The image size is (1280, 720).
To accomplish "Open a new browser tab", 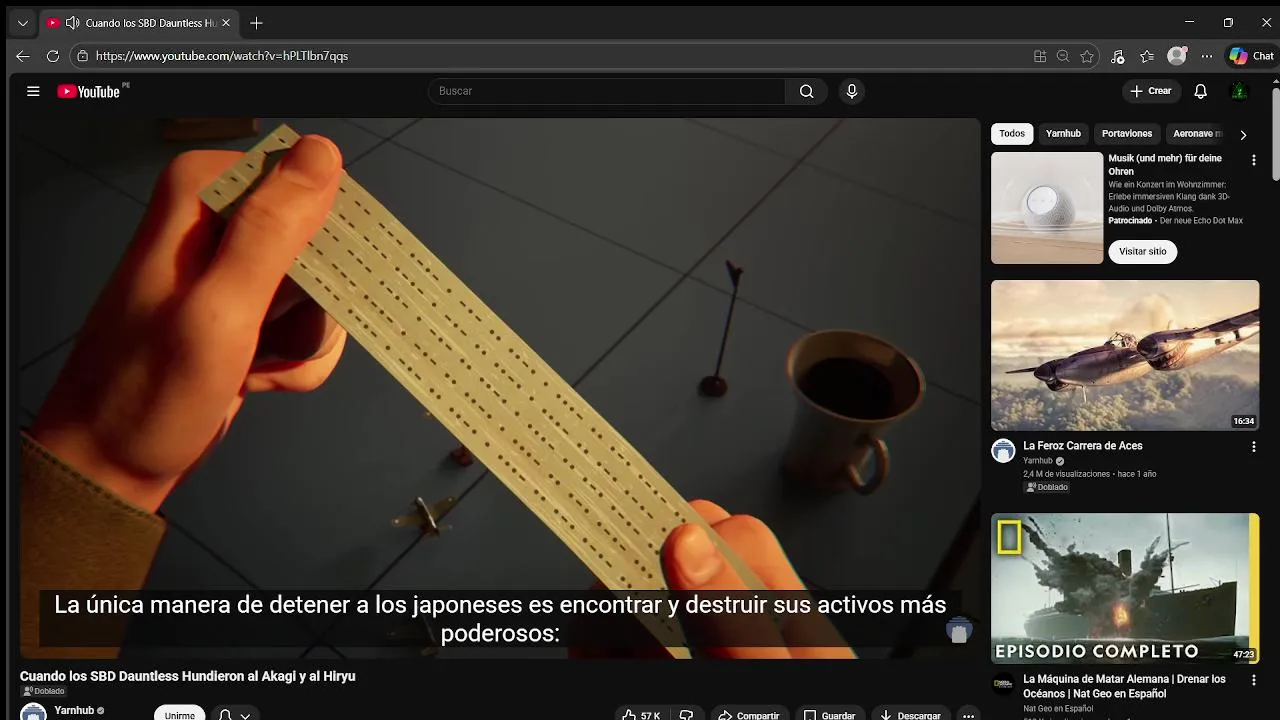I will [256, 23].
